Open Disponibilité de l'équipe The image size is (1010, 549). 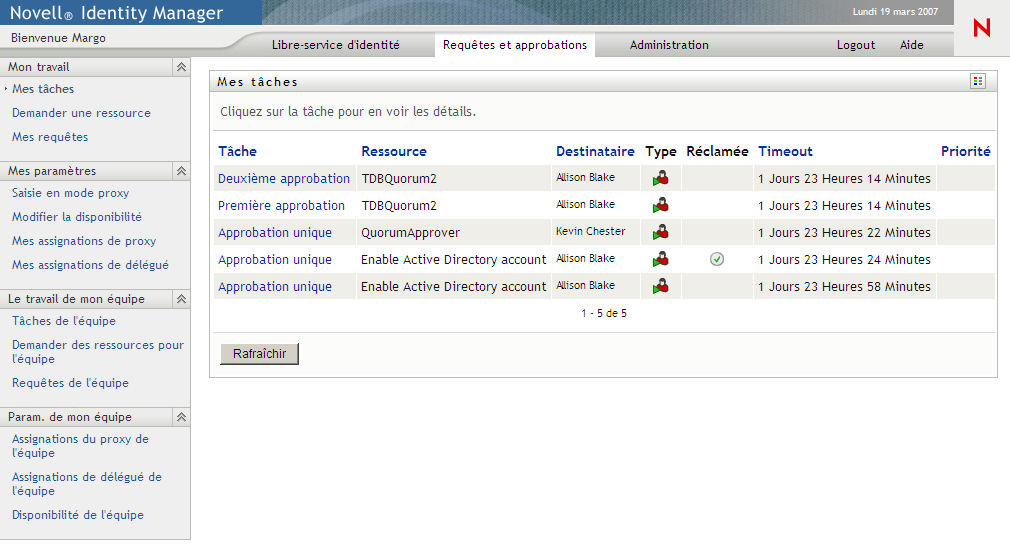coord(78,515)
